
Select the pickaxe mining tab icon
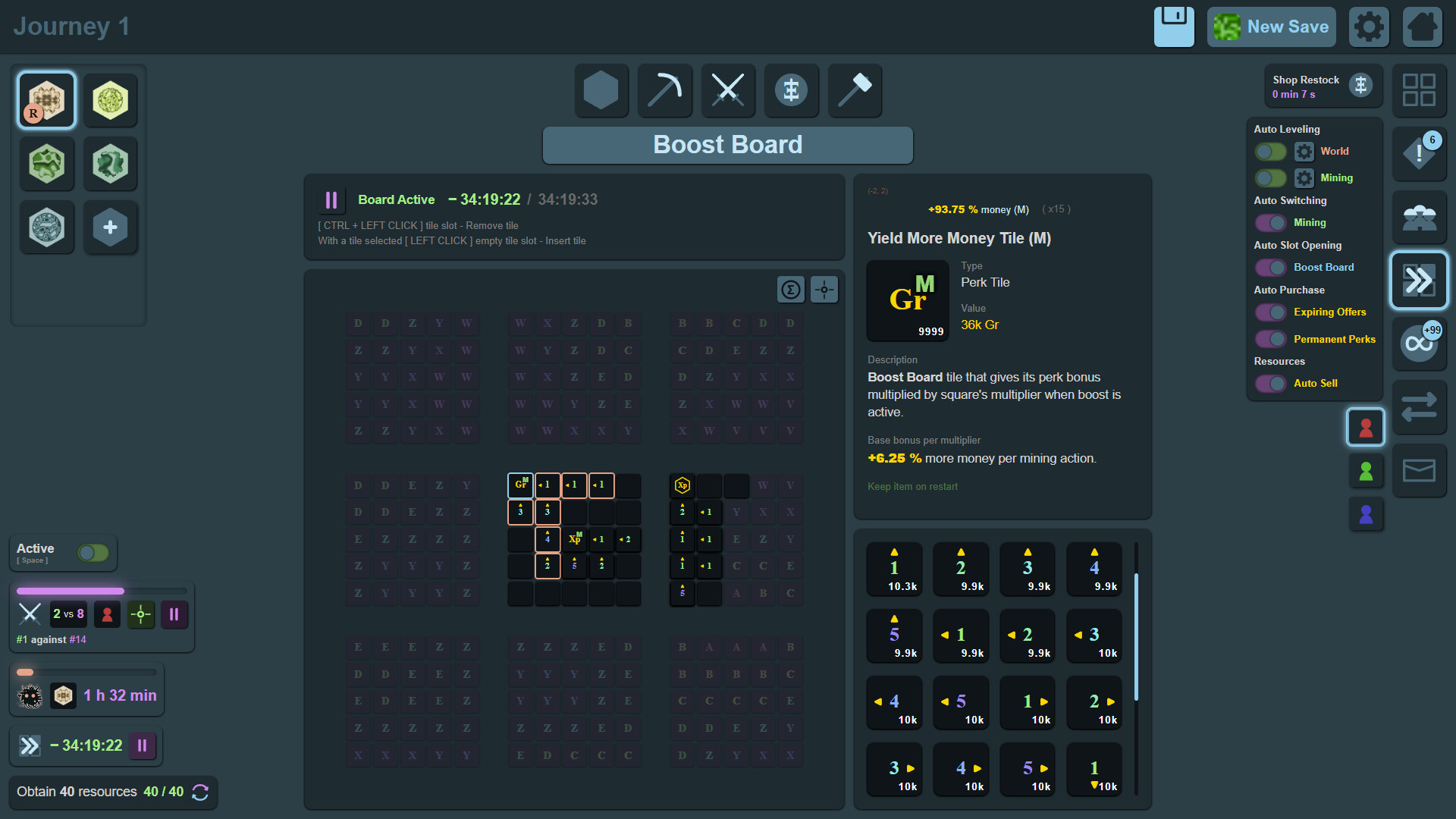pos(664,91)
